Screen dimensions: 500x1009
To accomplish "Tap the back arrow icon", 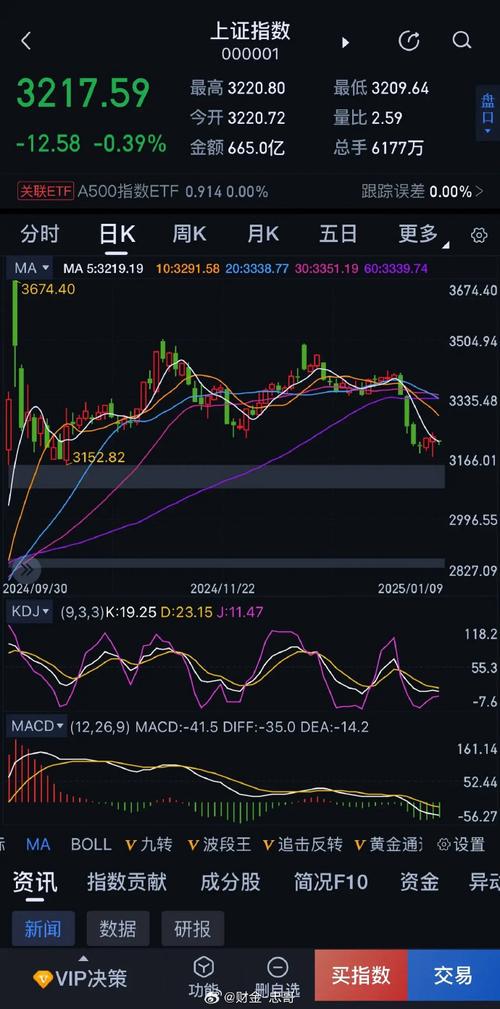I will [26, 41].
